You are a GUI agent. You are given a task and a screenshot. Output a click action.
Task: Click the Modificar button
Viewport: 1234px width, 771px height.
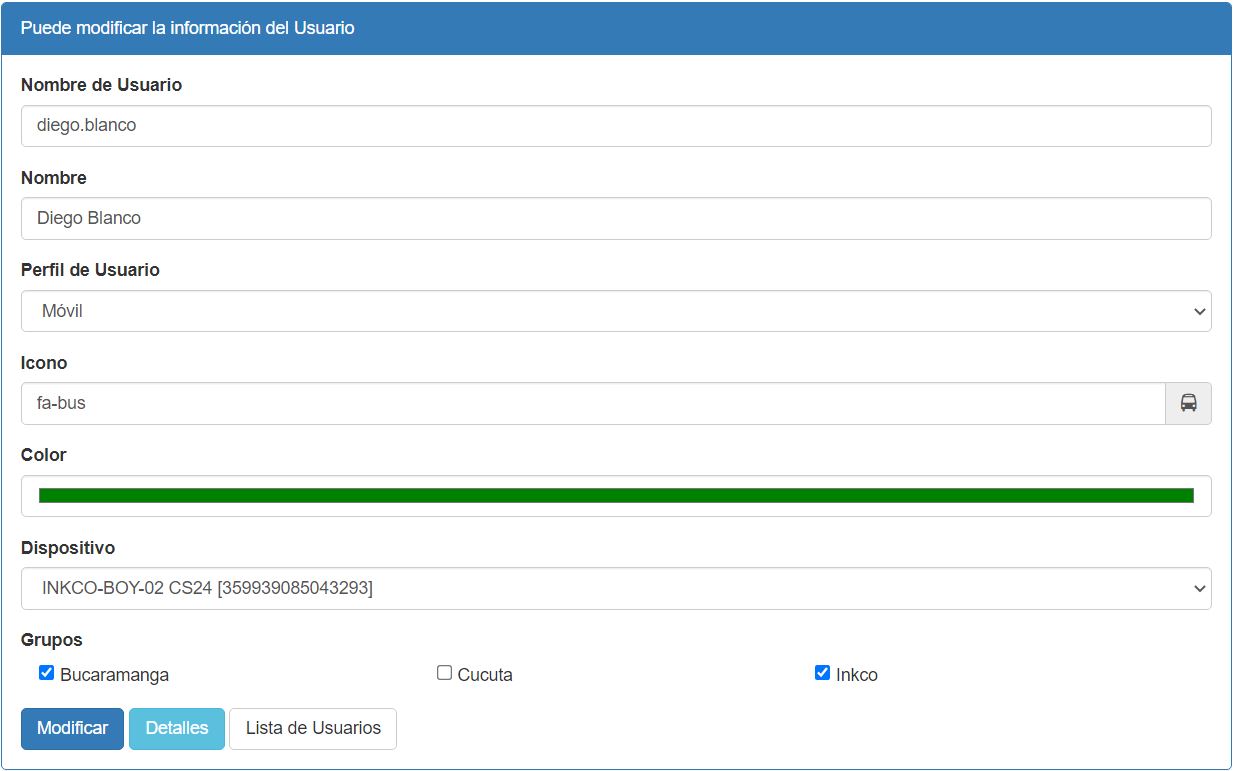tap(72, 728)
